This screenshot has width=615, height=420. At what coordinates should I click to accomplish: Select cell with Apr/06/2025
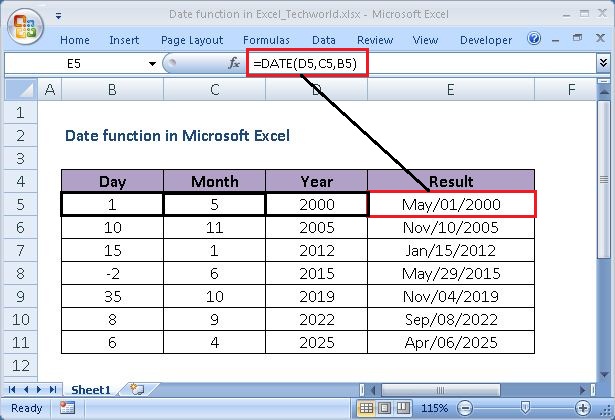click(x=451, y=342)
